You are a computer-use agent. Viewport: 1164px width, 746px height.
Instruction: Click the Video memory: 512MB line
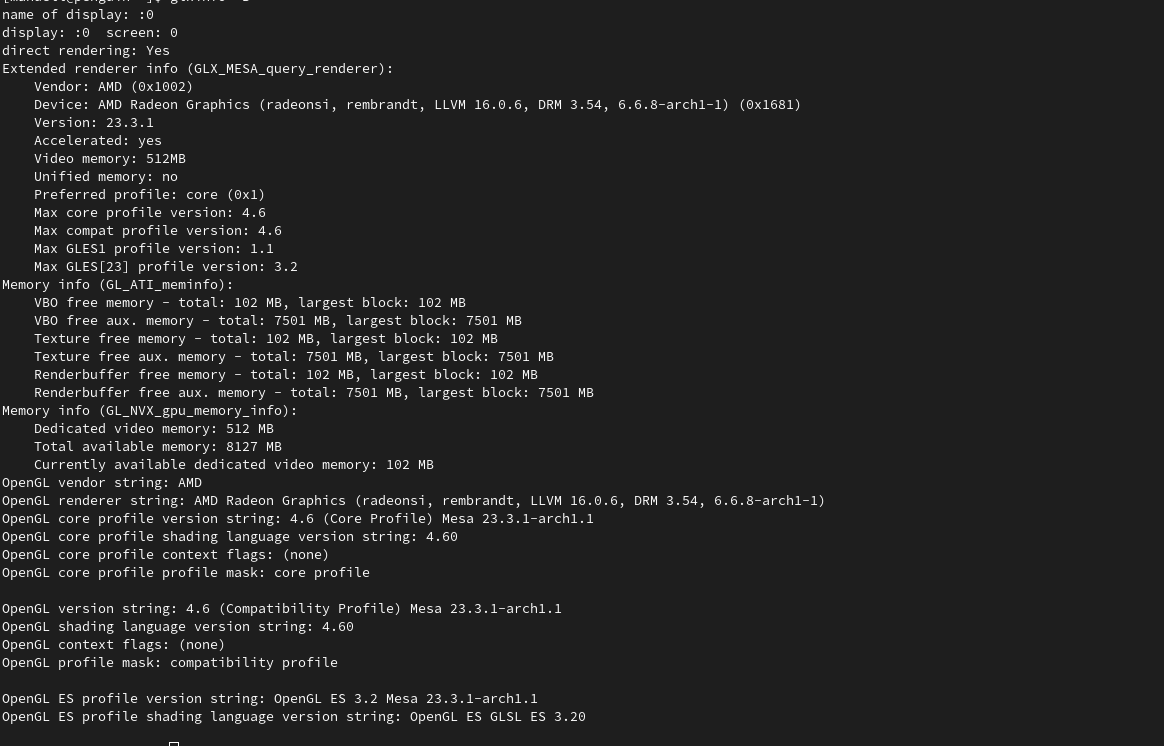pyautogui.click(x=110, y=159)
